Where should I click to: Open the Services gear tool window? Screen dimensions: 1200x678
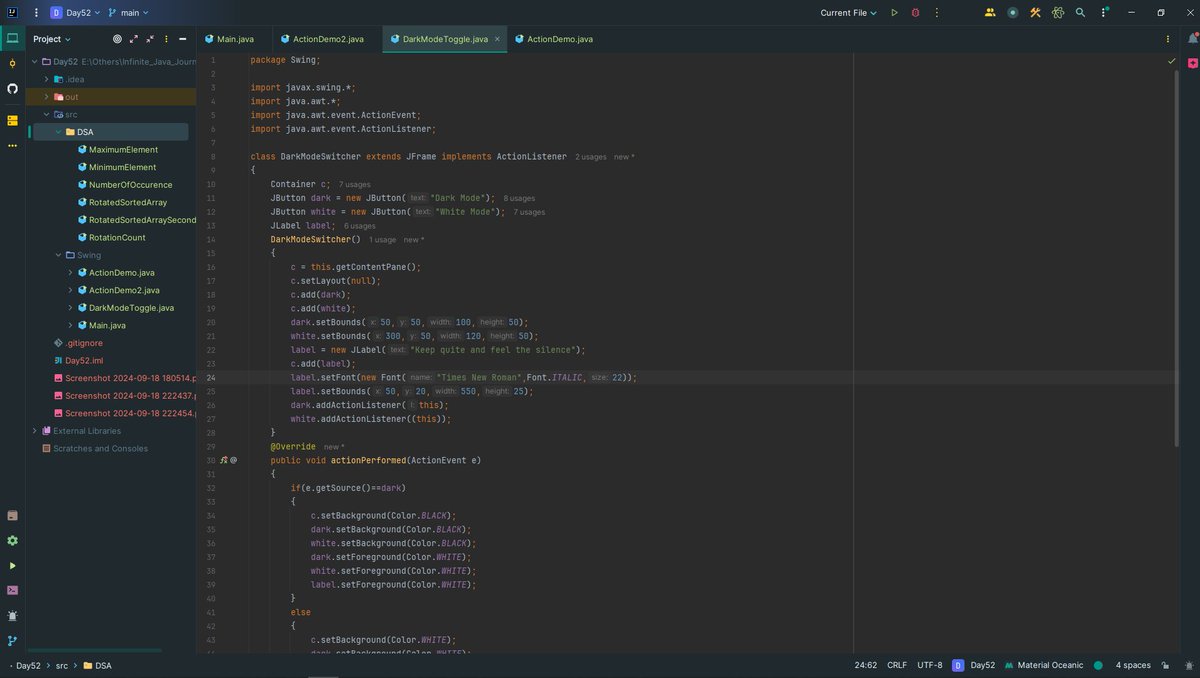click(12, 540)
